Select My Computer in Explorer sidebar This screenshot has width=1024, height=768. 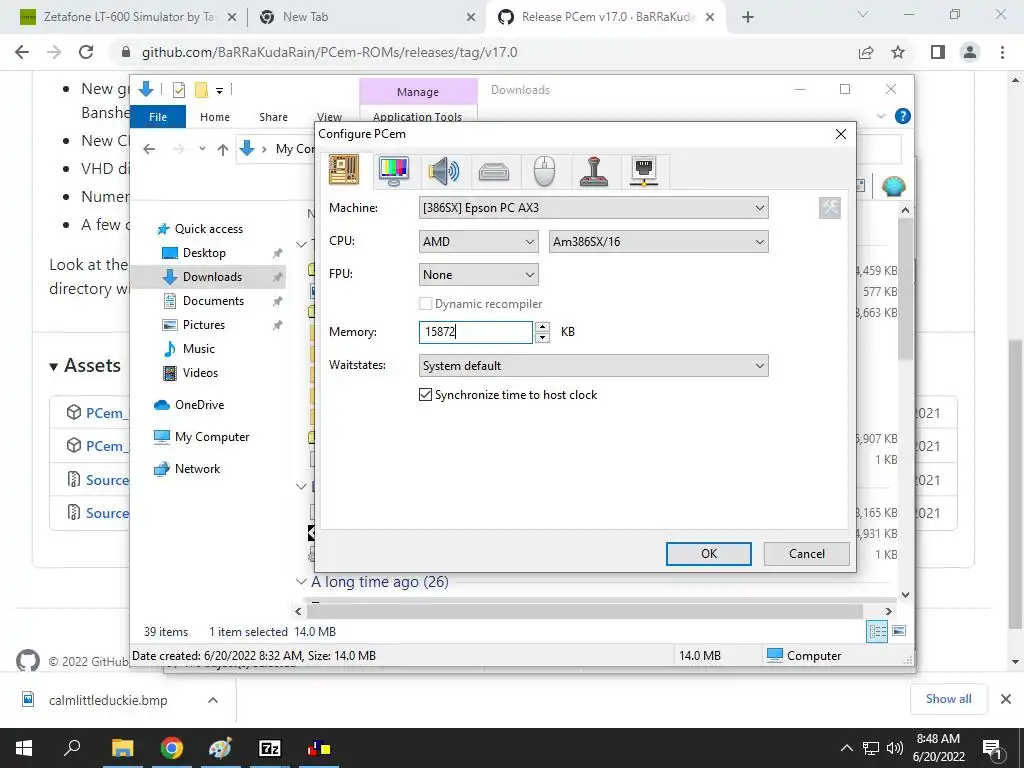[x=212, y=437]
